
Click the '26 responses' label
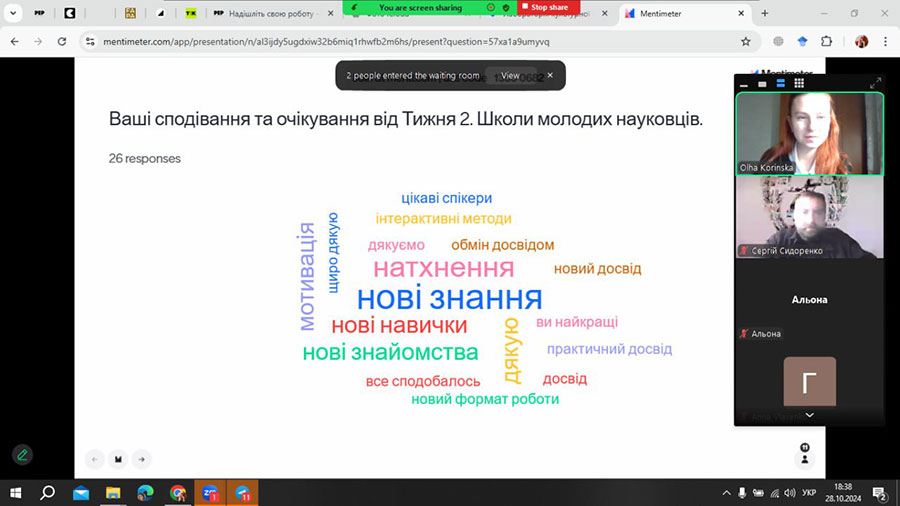coord(145,158)
